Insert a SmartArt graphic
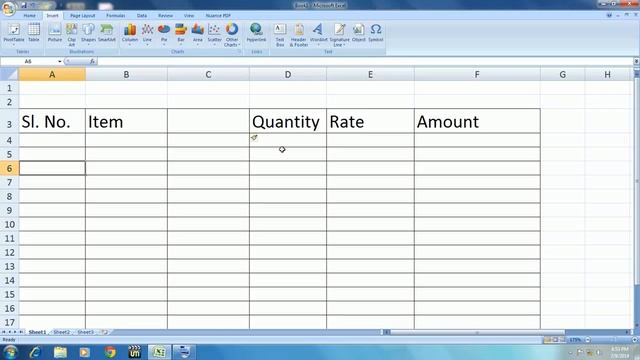Image resolution: width=640 pixels, height=360 pixels. pyautogui.click(x=107, y=33)
